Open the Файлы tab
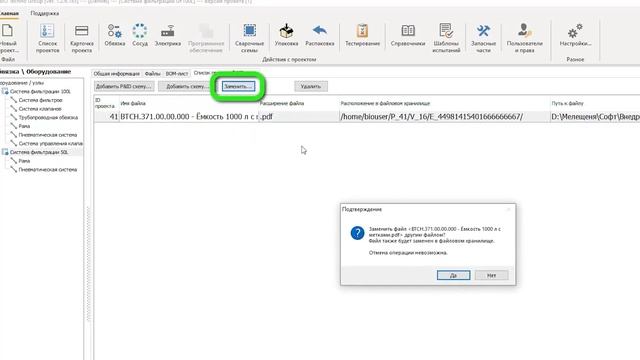 point(153,73)
